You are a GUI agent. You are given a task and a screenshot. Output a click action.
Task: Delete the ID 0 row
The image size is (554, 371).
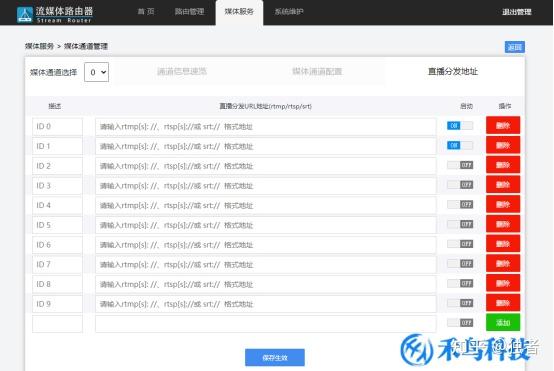503,125
